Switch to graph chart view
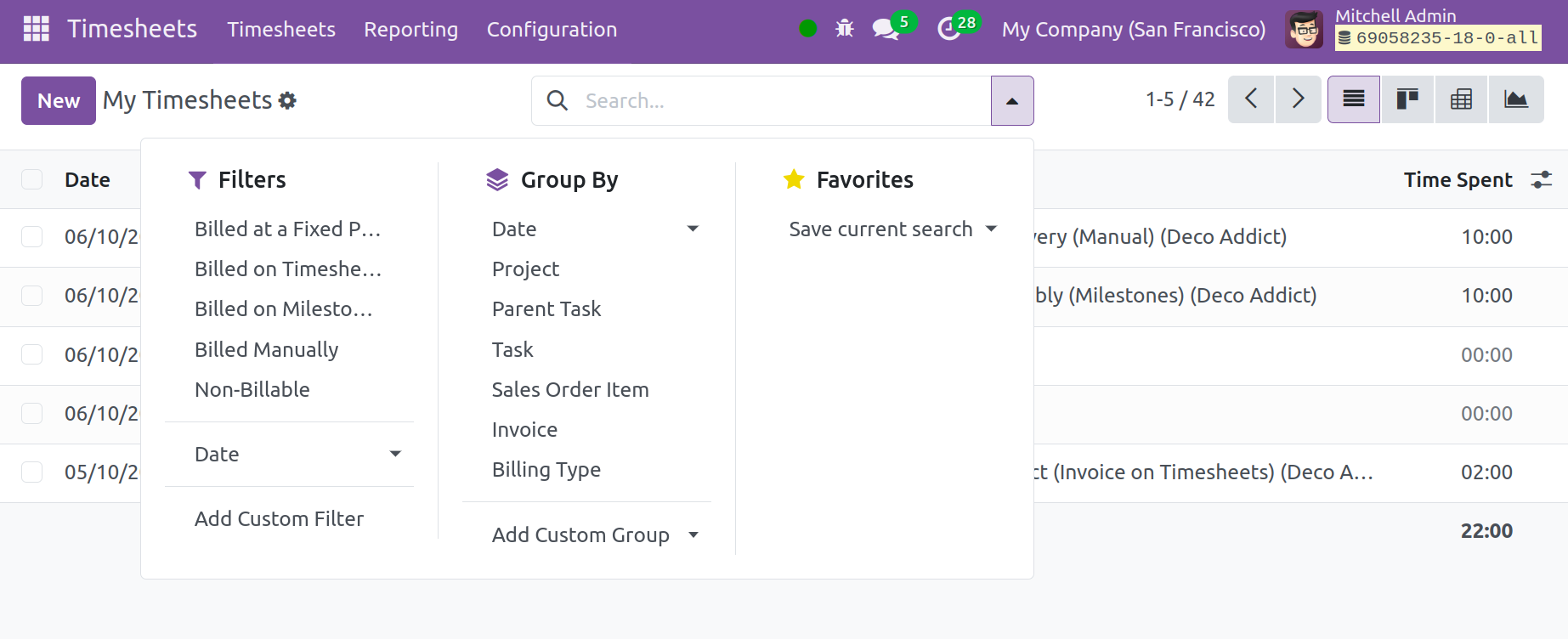The image size is (1568, 639). [x=1515, y=99]
